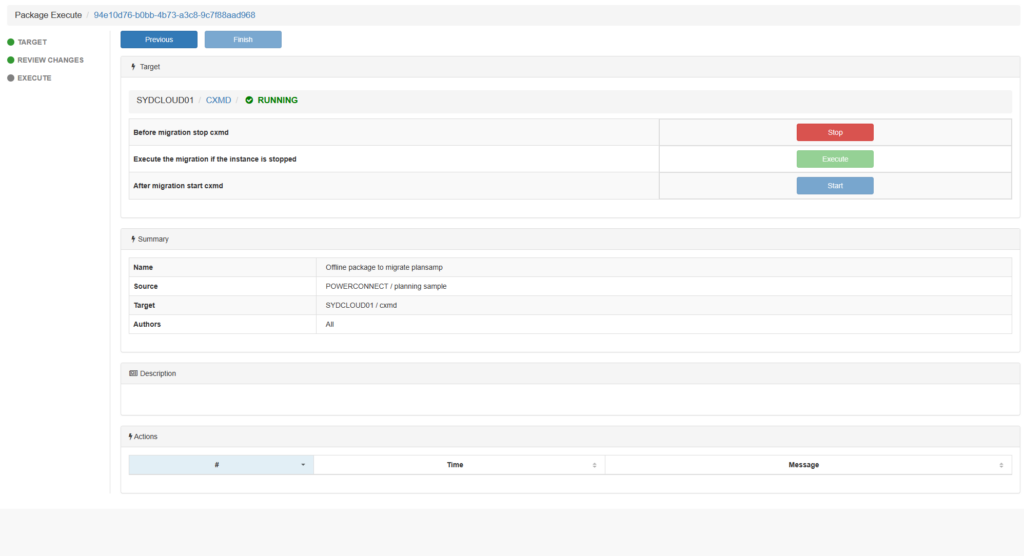The height and width of the screenshot is (556, 1024).
Task: Click the empty Description content area
Action: (x=570, y=399)
